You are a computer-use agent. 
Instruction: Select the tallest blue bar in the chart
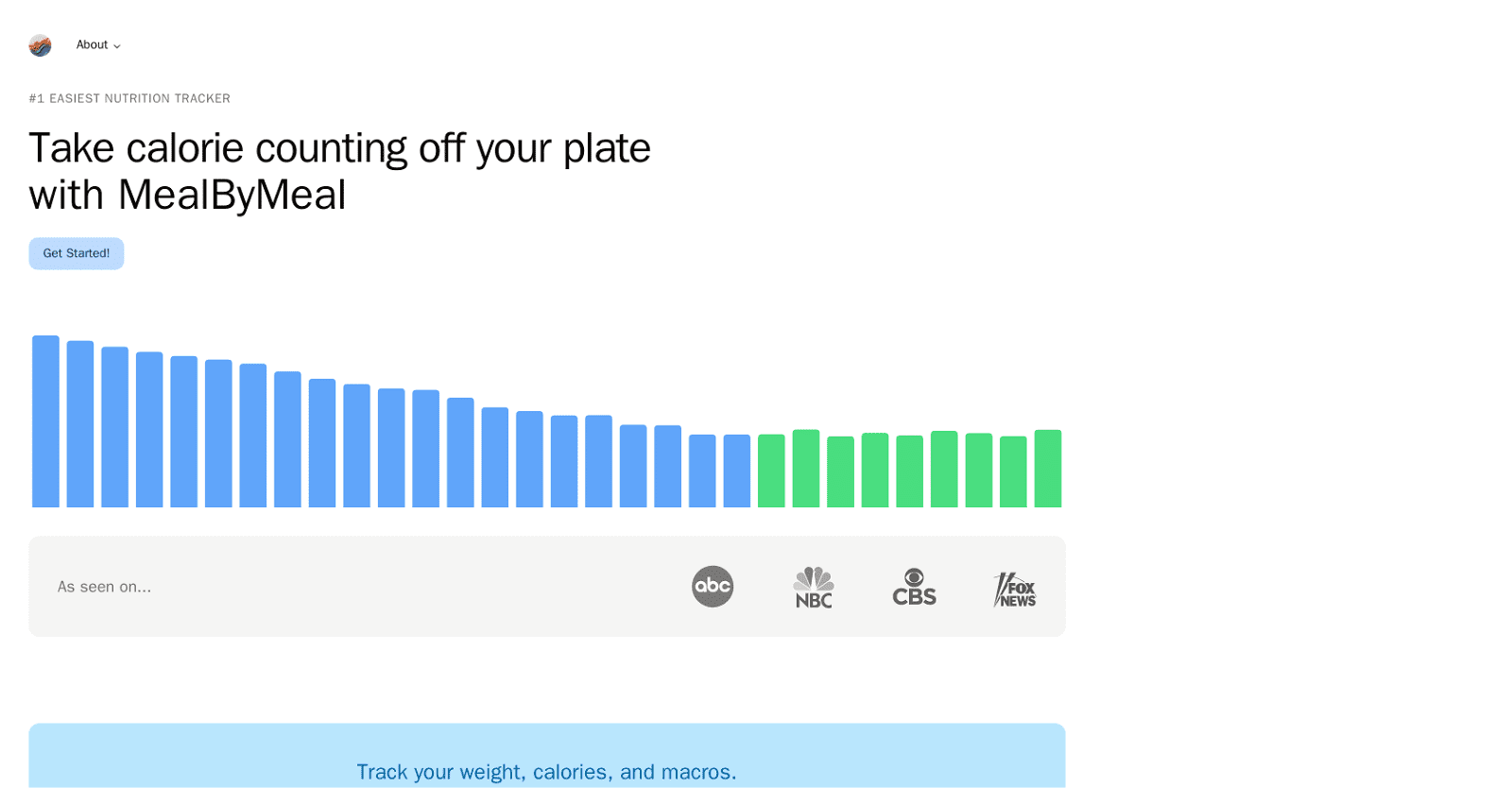[44, 420]
